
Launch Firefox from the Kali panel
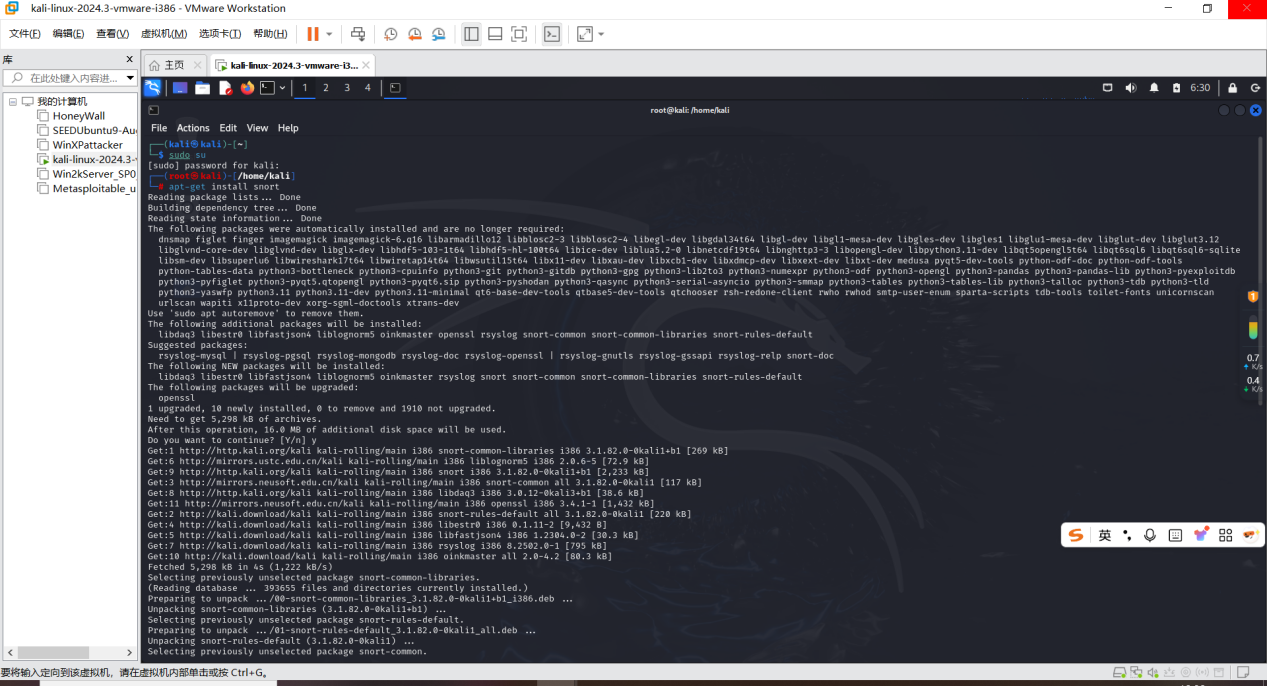click(247, 88)
